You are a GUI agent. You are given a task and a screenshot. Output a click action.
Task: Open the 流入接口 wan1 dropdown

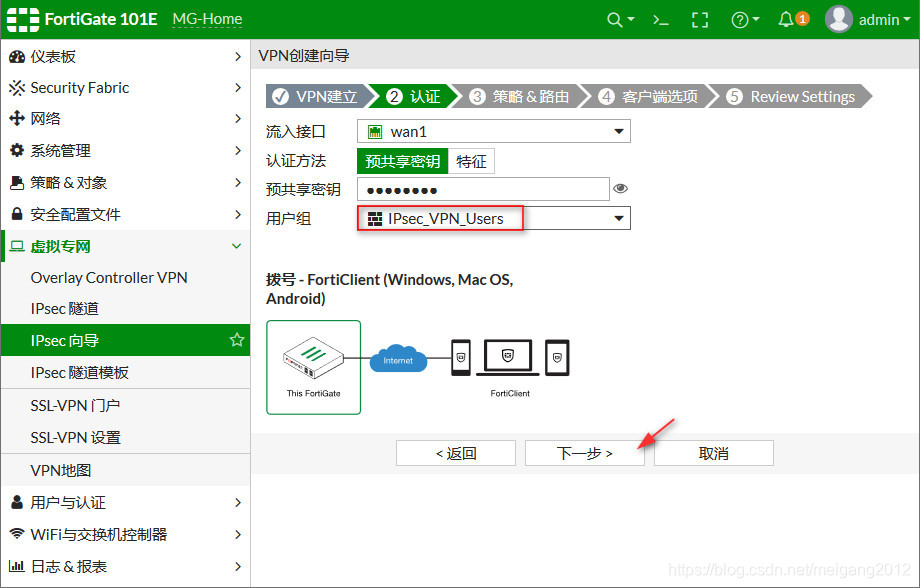click(494, 131)
